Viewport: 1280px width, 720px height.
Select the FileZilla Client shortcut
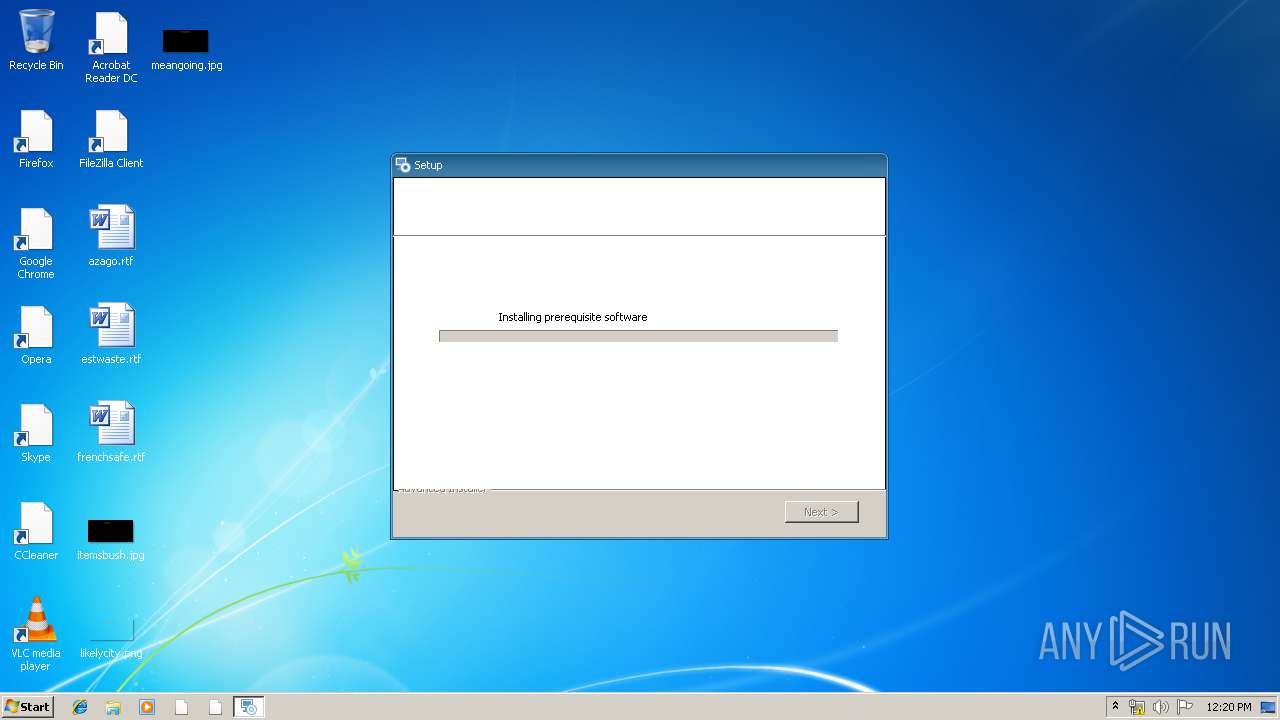[111, 139]
